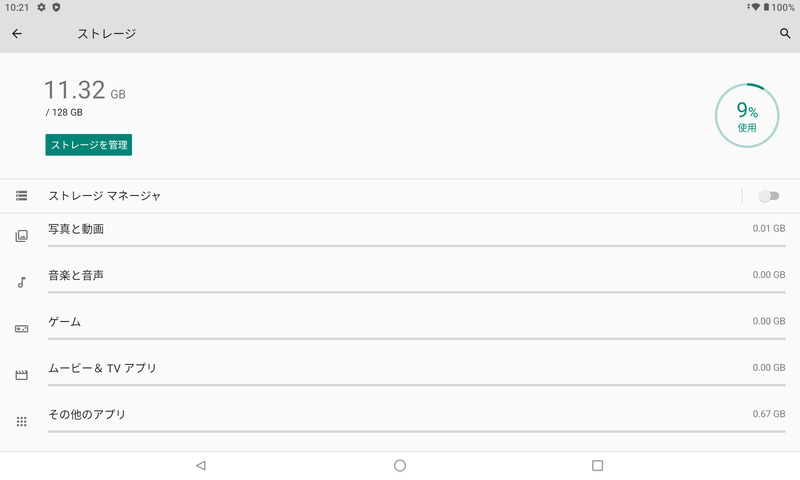Screen dimensions: 800x480
Task: Tap the Android home navigation button
Action: (x=400, y=465)
